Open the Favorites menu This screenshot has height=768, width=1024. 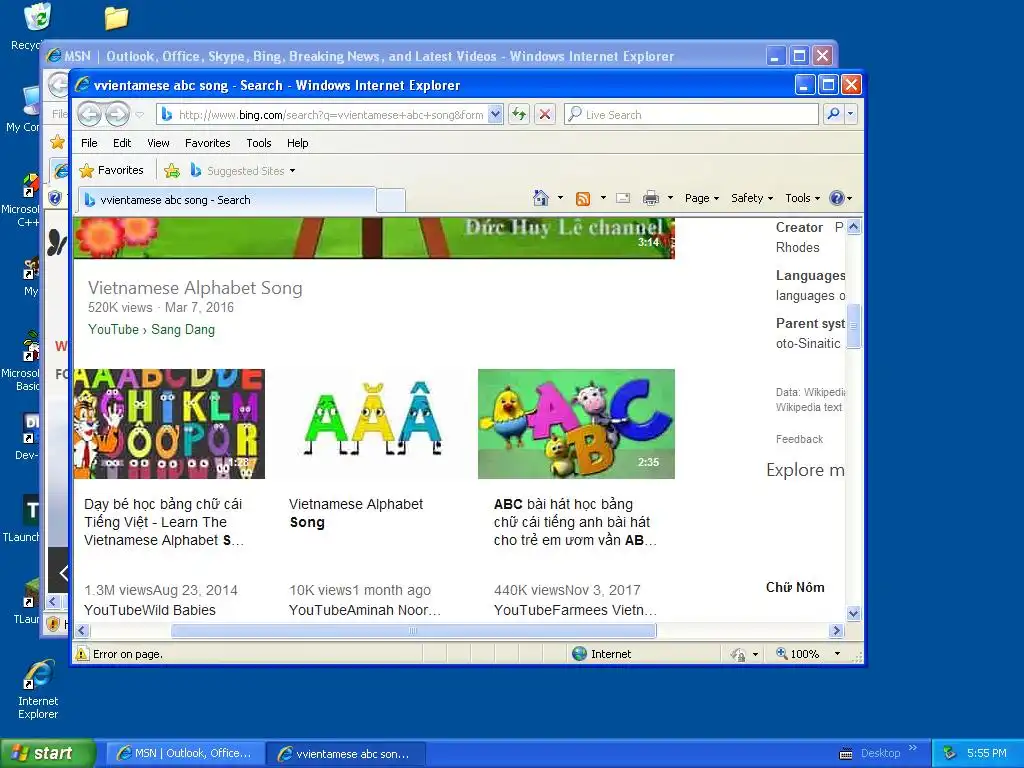(208, 143)
